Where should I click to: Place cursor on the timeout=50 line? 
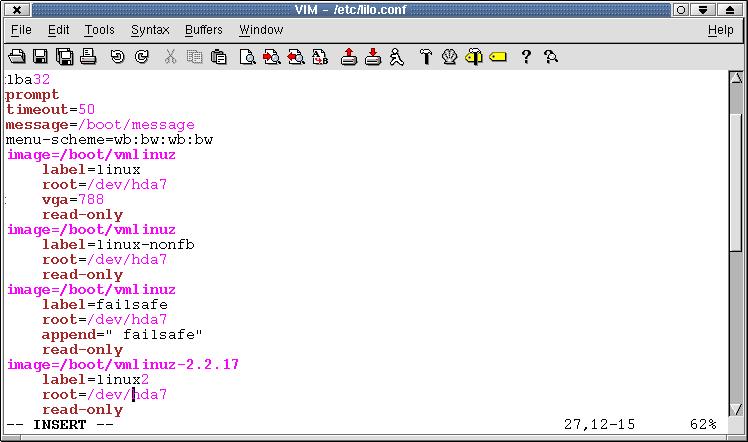pyautogui.click(x=50, y=110)
